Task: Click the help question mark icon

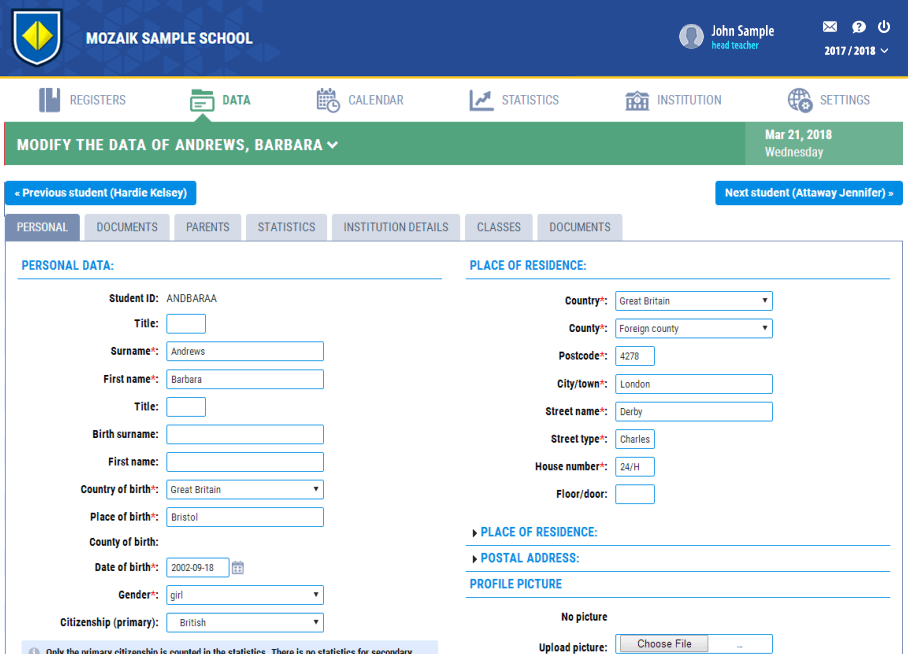Action: pyautogui.click(x=858, y=27)
